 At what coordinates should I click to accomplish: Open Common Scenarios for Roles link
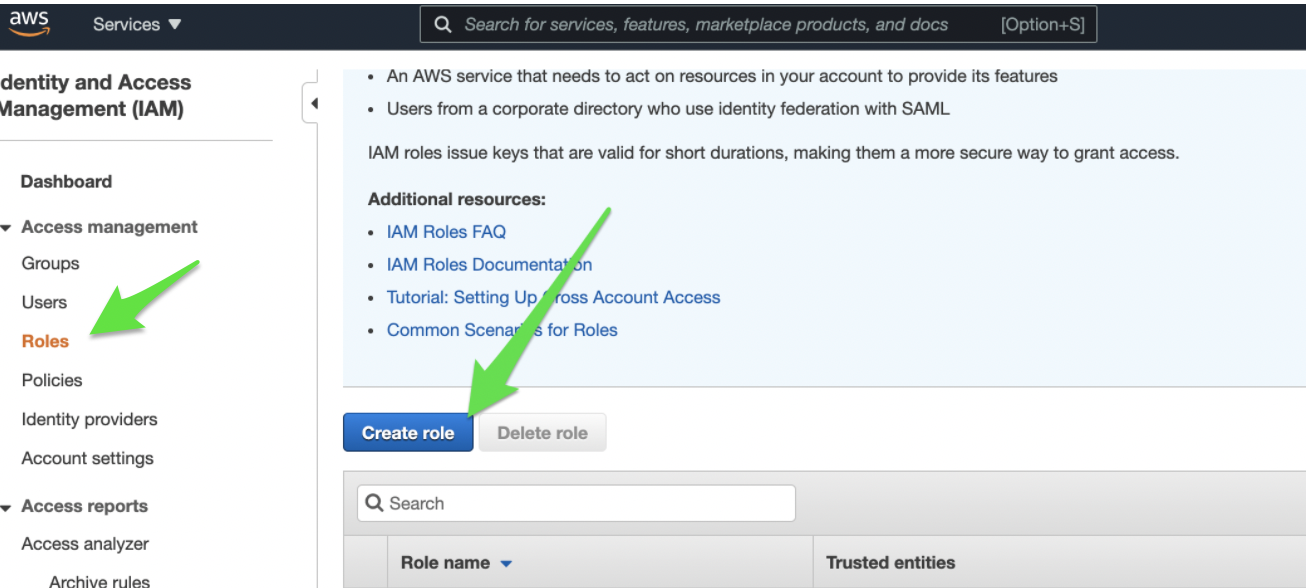[502, 330]
